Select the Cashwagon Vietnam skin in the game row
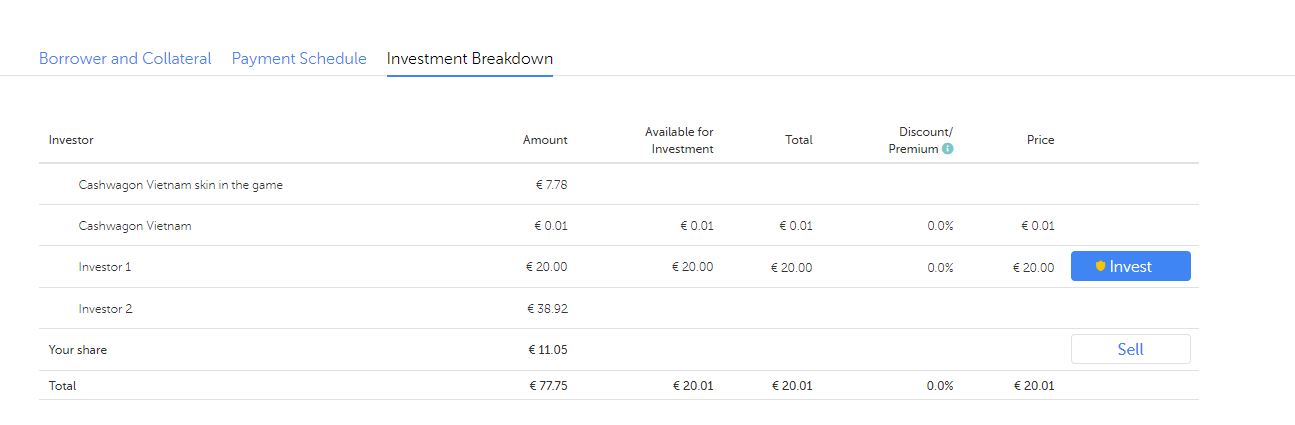Viewport: 1295px width, 425px height. [180, 185]
